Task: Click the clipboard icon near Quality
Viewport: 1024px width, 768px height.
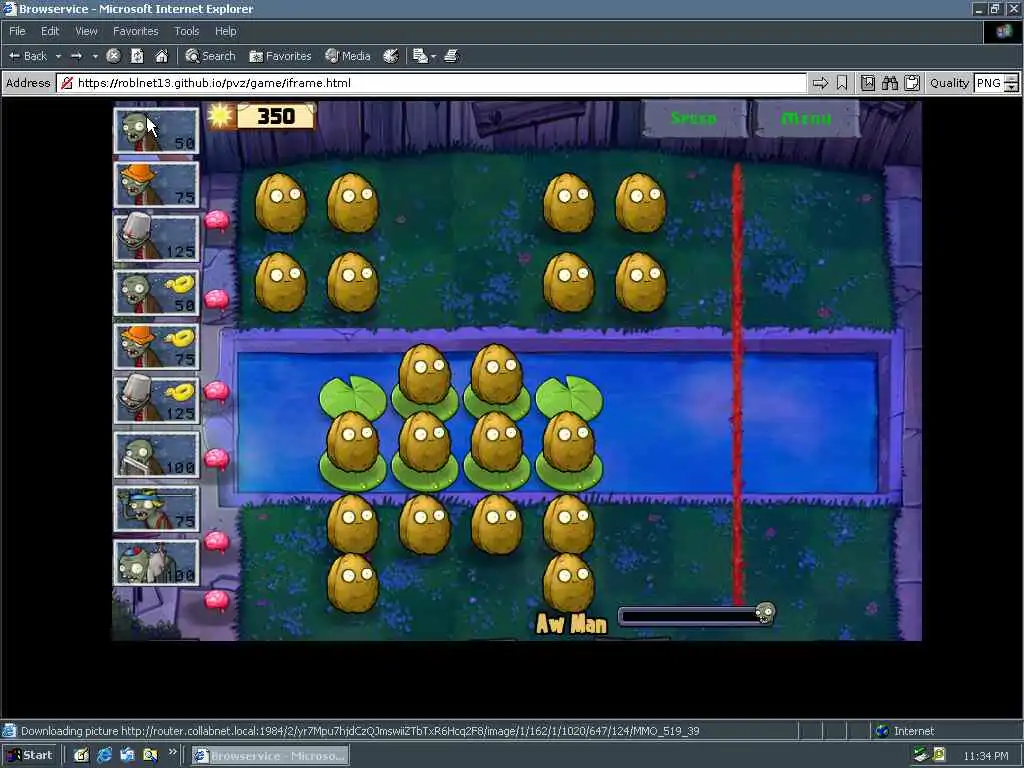Action: [912, 83]
